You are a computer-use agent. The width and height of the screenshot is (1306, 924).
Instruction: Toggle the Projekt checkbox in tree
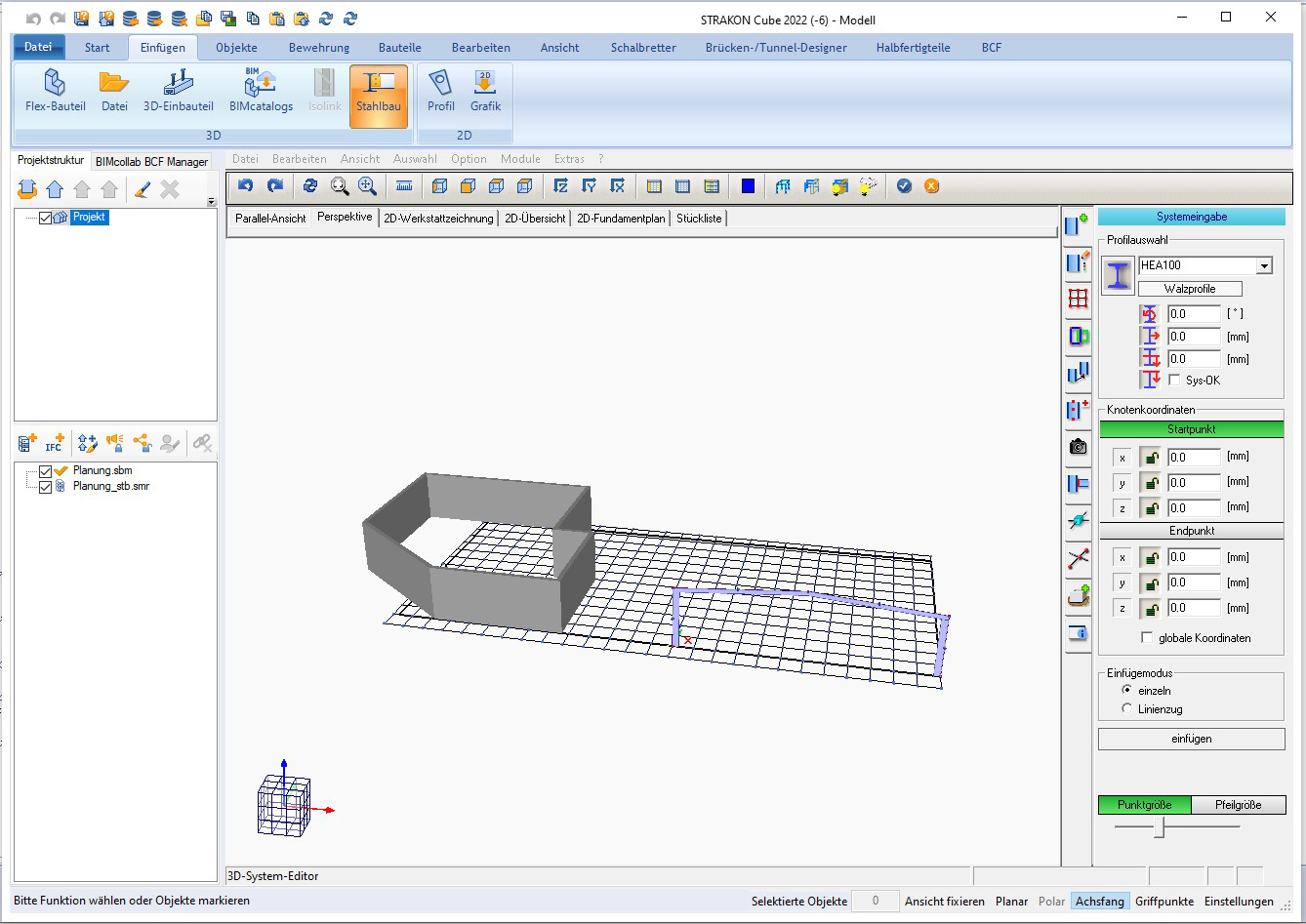tap(45, 218)
